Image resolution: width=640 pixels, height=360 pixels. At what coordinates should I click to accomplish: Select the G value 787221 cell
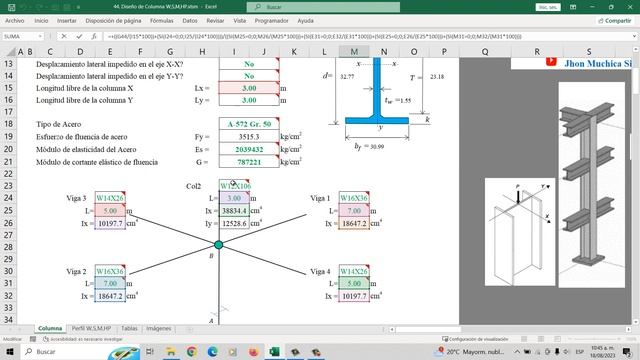(249, 162)
